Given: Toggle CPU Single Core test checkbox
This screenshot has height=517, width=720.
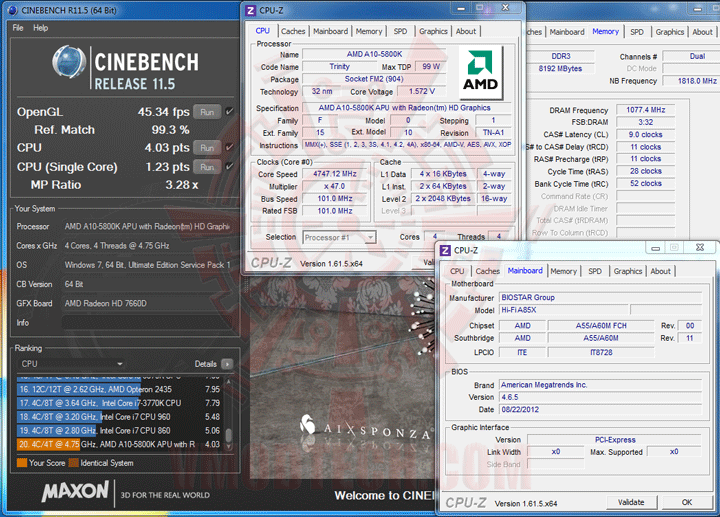Looking at the screenshot, I should [x=230, y=167].
